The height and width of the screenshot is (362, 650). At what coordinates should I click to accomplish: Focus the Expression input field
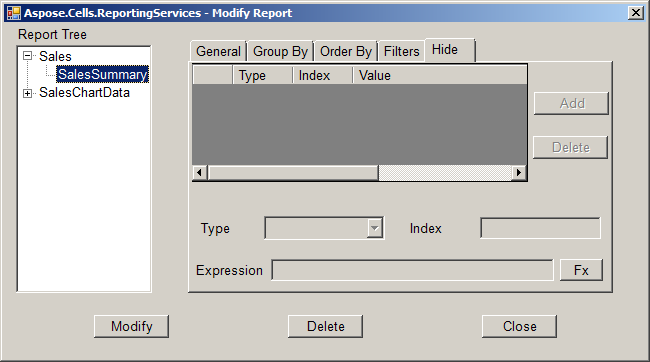412,270
